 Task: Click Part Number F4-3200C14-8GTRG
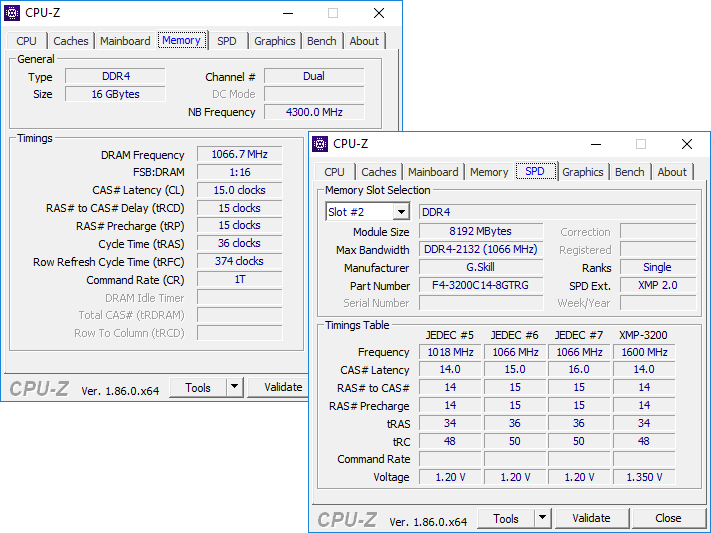[481, 285]
